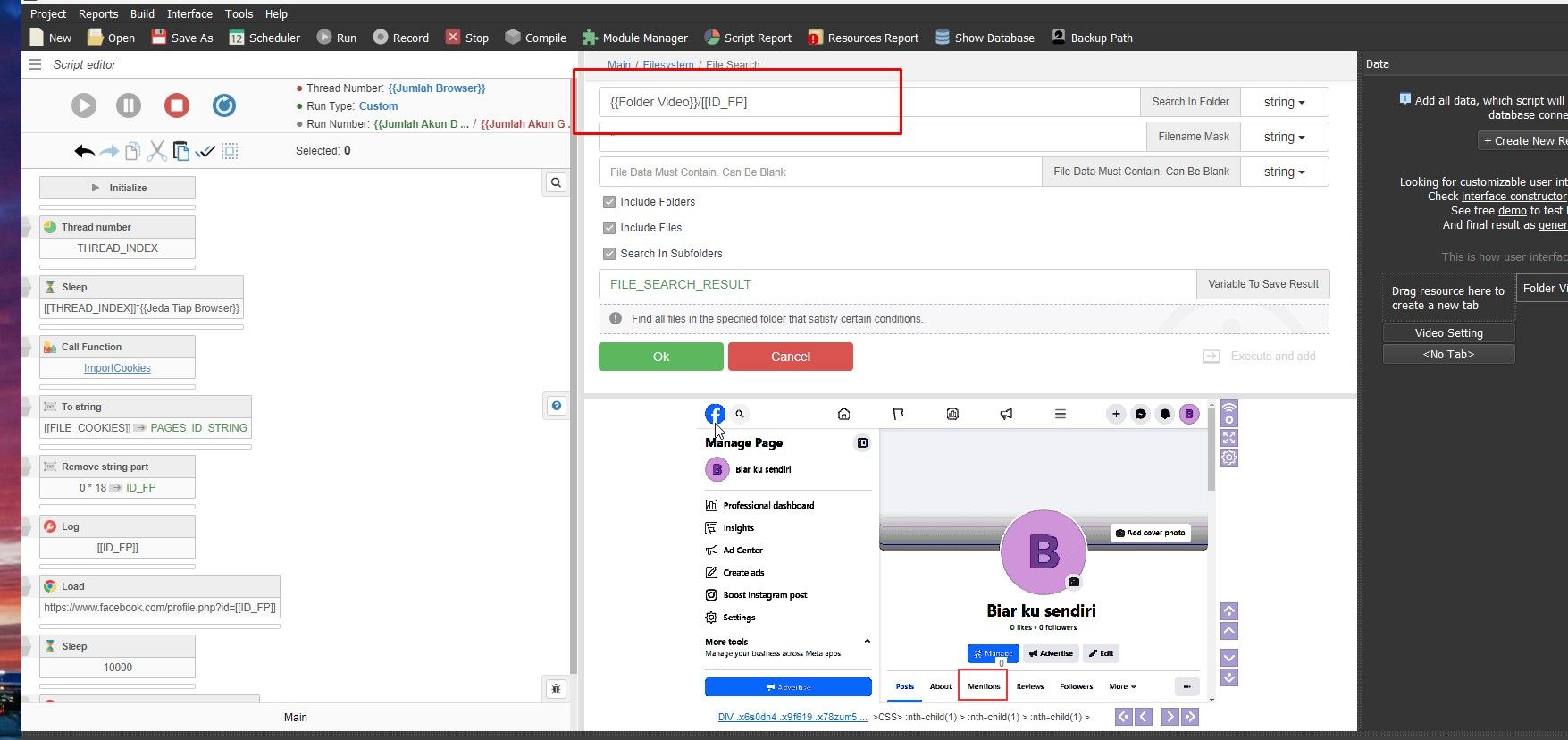Click the green Ok button
This screenshot has height=740, width=1568.
(x=660, y=357)
